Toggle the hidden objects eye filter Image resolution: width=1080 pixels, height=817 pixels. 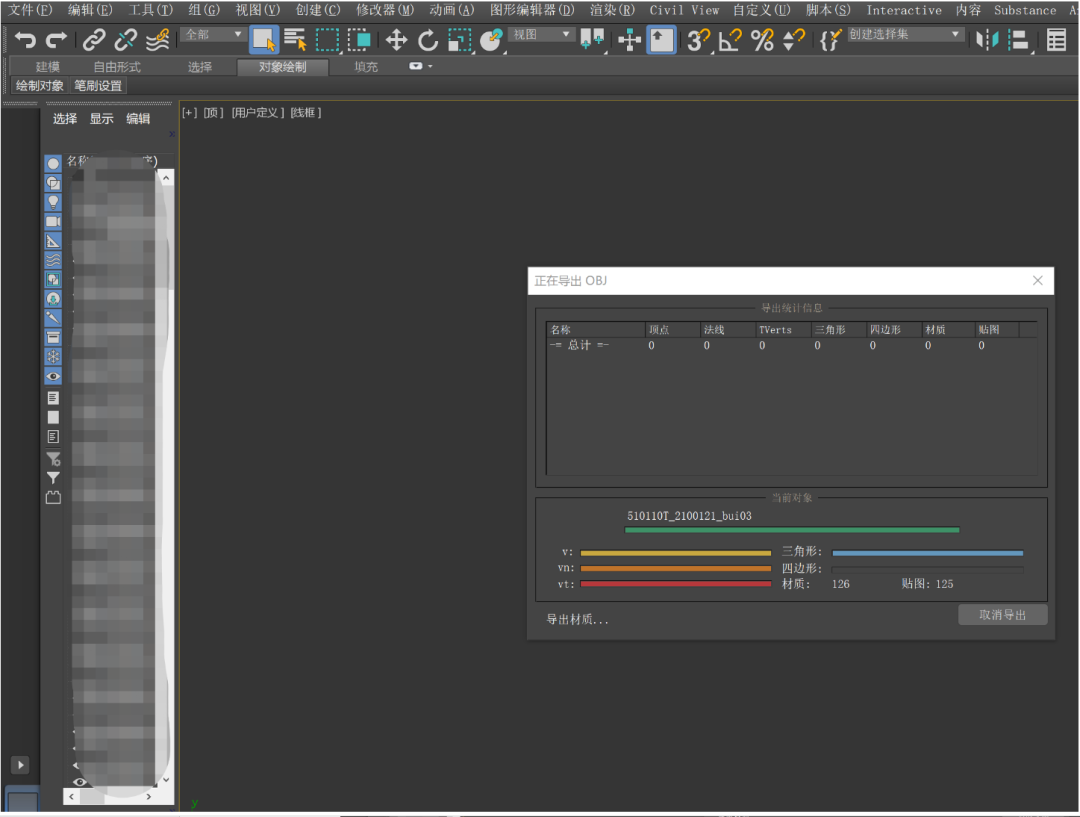pyautogui.click(x=54, y=376)
